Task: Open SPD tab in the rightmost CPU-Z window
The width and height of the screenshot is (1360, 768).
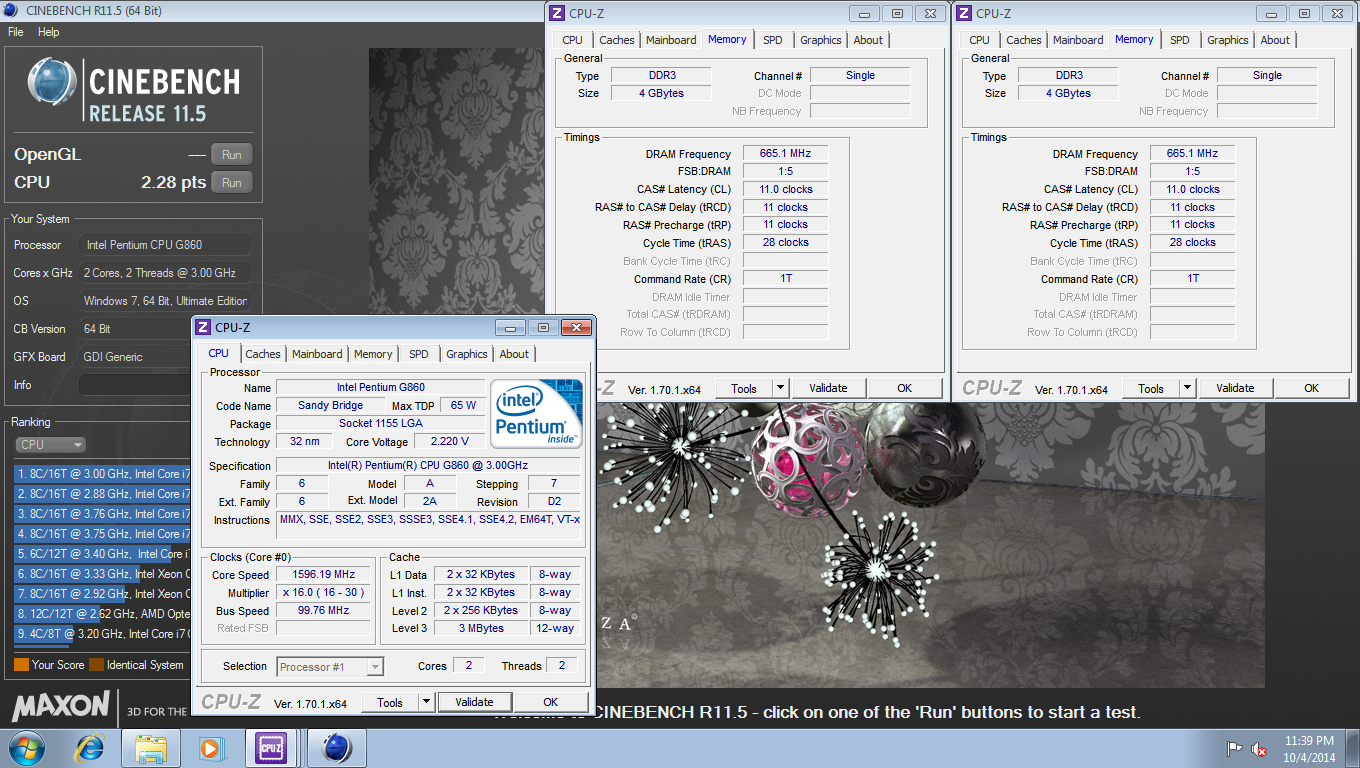Action: (x=1180, y=40)
